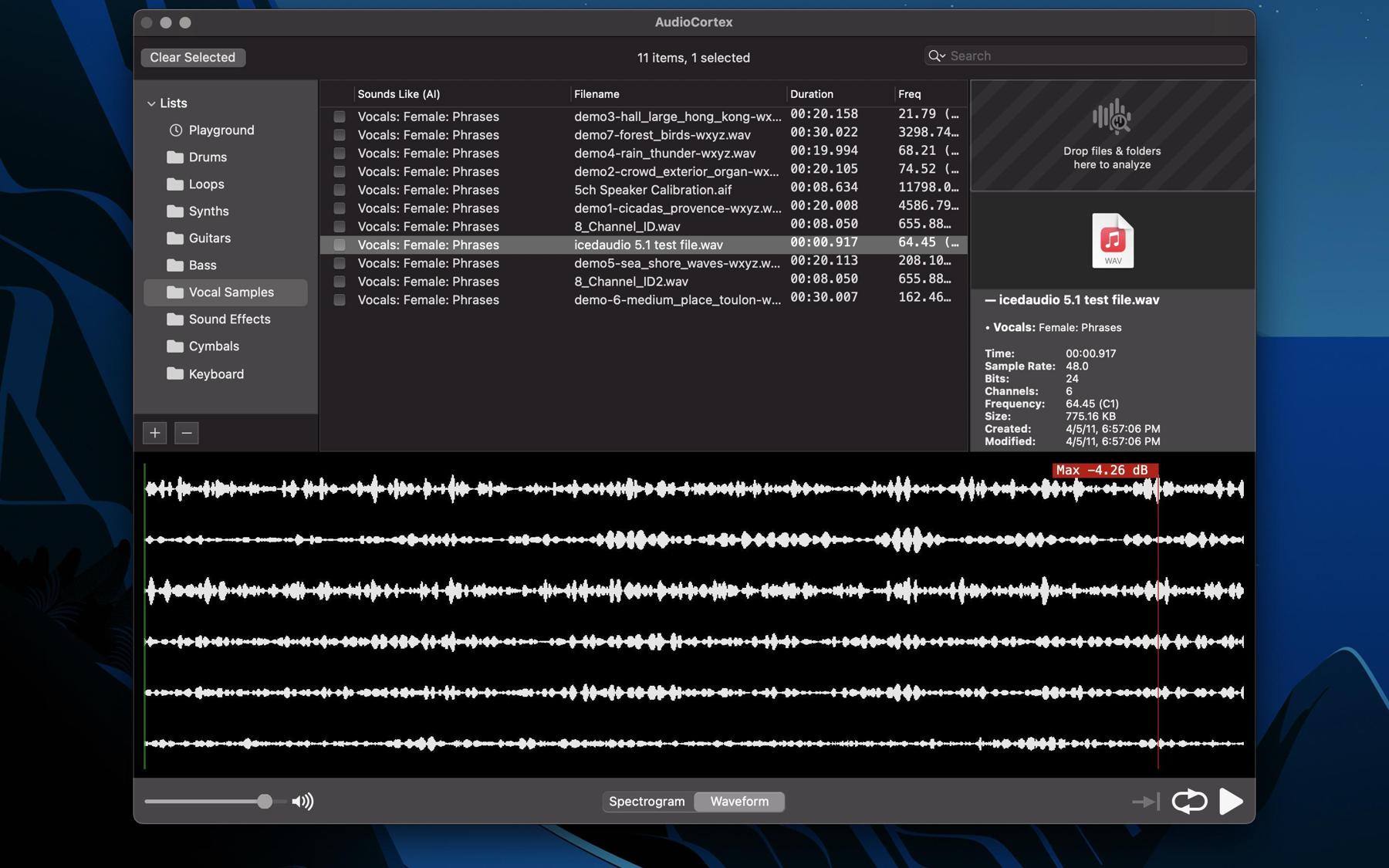Click the add list plus button

pos(155,433)
